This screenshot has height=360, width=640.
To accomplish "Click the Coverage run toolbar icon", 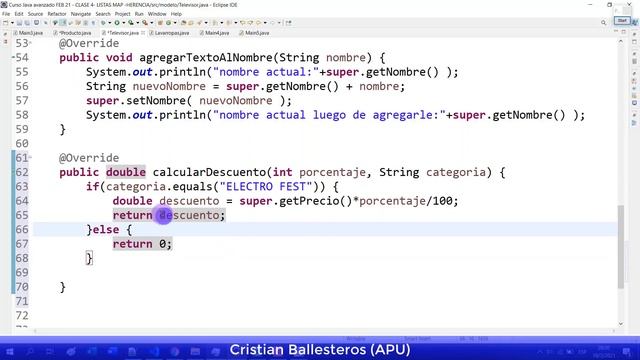I will click(131, 23).
